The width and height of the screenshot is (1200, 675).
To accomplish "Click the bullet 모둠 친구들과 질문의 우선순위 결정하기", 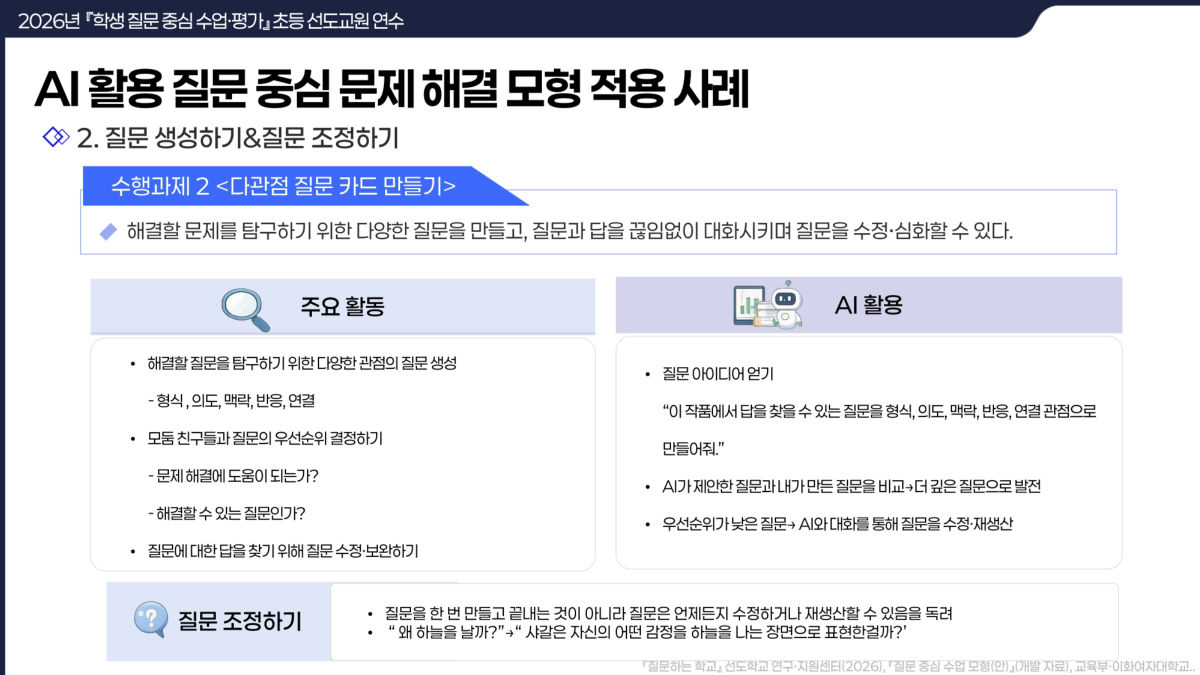I will point(265,438).
